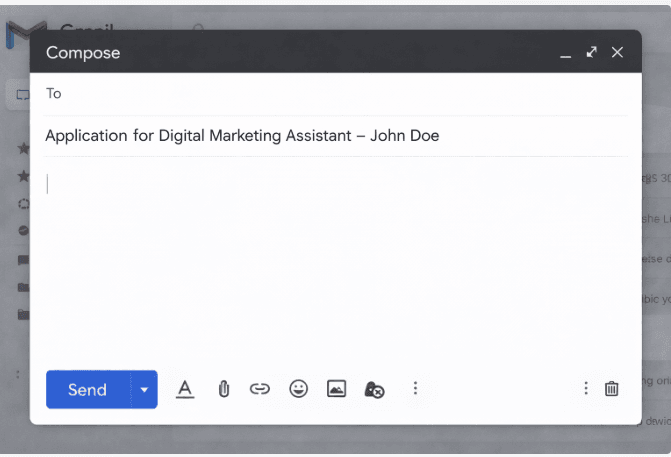This screenshot has width=671, height=457.
Task: Discard draft with the trash icon
Action: [x=612, y=389]
